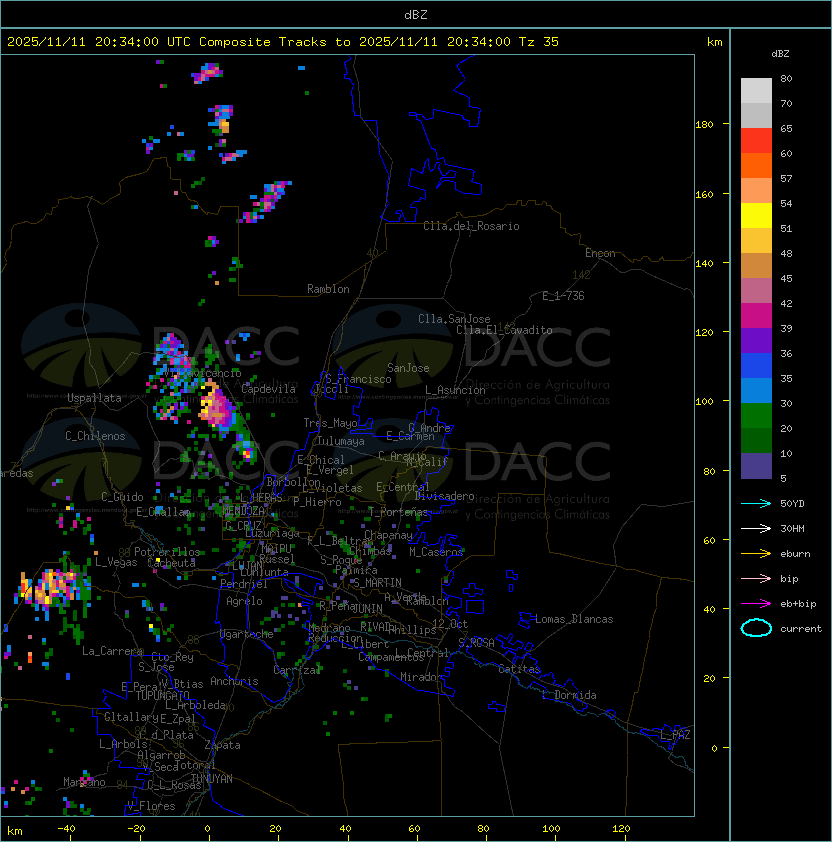Click the Divisadero label
Screen dimensions: 832x842
click(x=445, y=496)
